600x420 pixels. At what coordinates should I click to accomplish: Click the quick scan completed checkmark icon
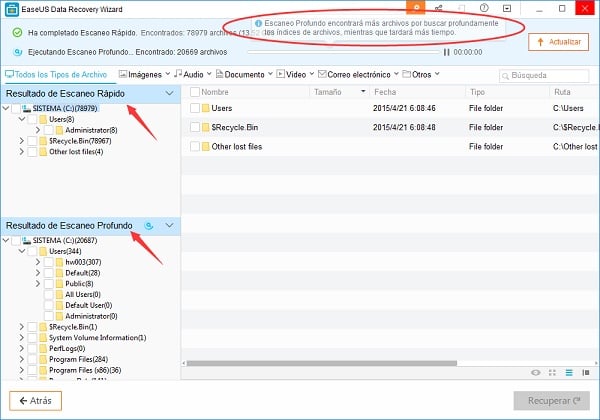pyautogui.click(x=17, y=33)
